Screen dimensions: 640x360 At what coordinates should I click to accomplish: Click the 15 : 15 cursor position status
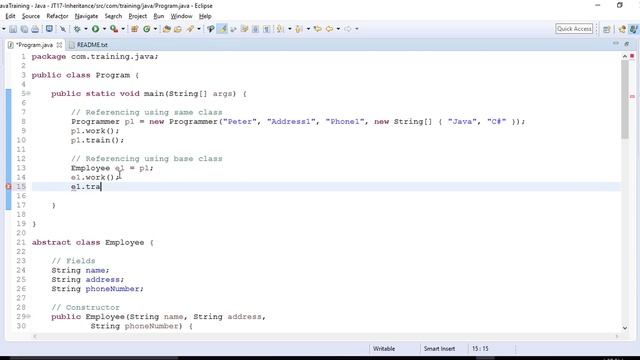point(480,349)
